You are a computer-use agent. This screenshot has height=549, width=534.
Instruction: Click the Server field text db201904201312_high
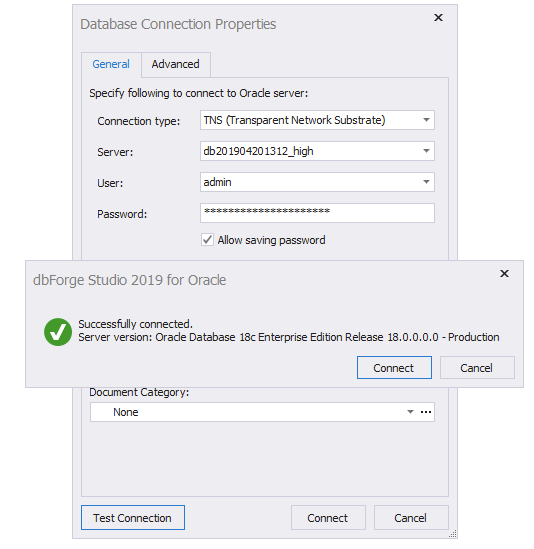[258, 151]
